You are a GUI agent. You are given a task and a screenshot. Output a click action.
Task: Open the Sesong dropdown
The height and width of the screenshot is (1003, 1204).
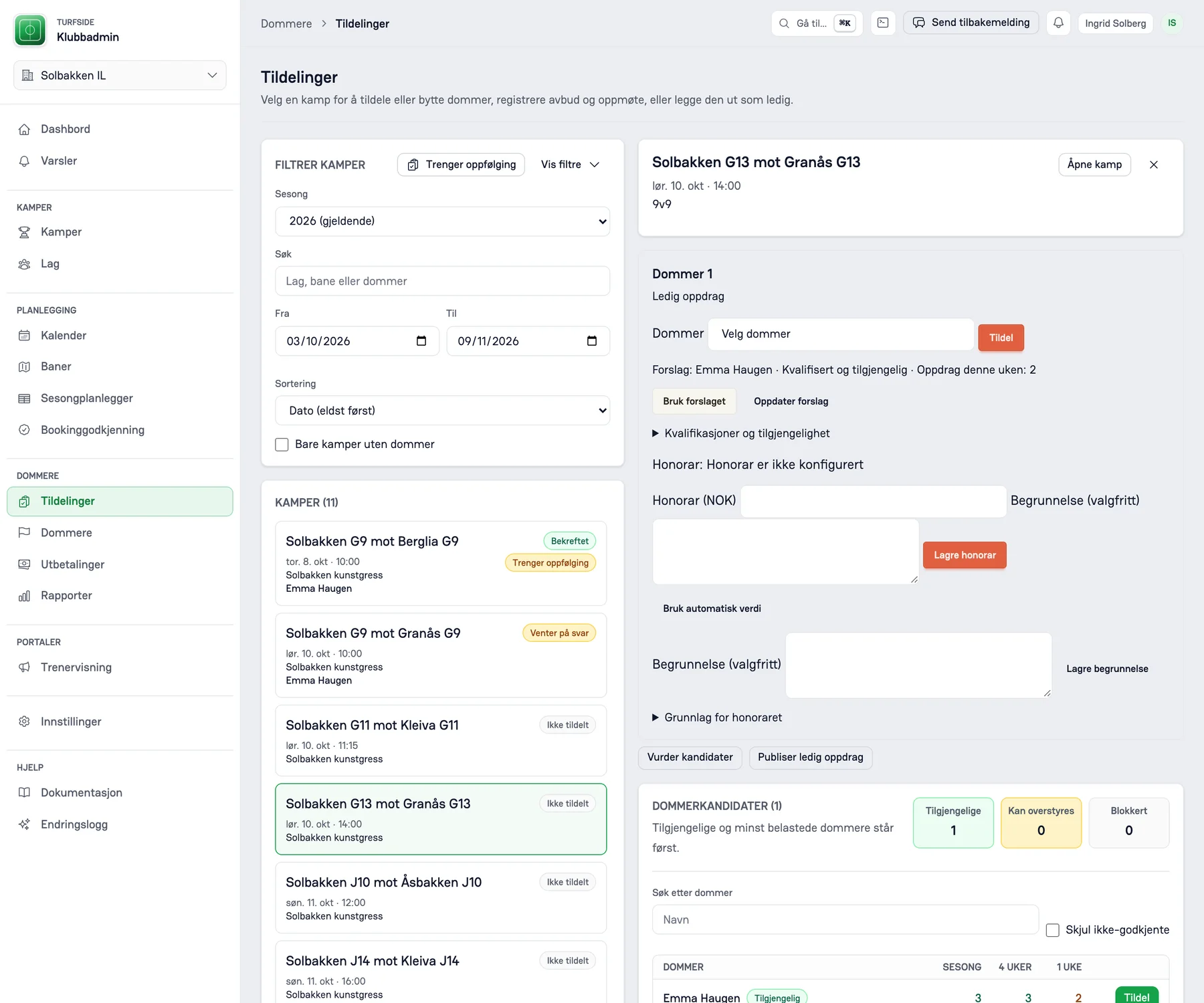[442, 221]
